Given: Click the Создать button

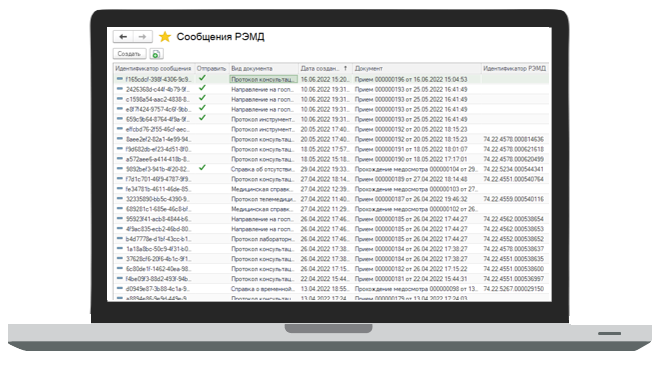Looking at the screenshot, I should pos(129,54).
